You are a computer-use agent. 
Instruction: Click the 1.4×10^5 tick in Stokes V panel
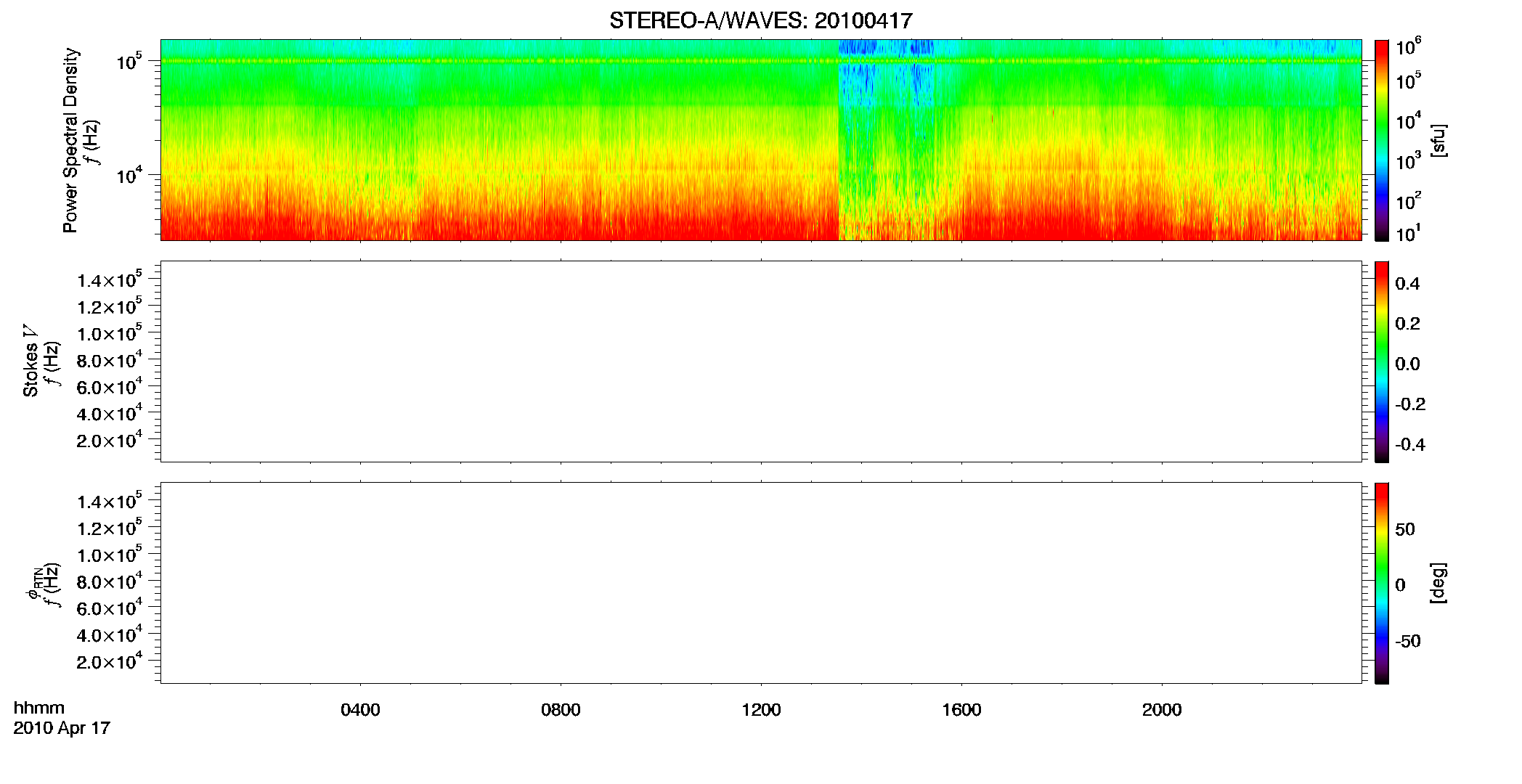[110, 279]
